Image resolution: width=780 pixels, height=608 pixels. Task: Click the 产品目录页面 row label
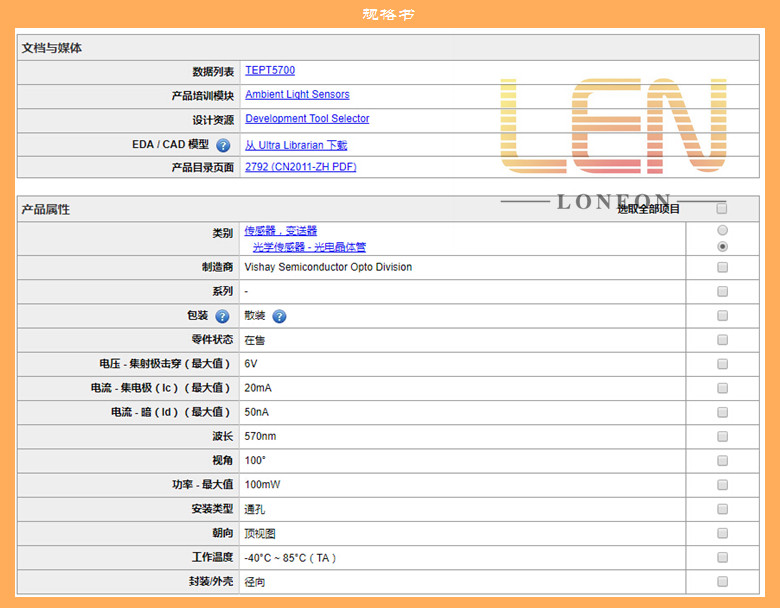(202, 167)
